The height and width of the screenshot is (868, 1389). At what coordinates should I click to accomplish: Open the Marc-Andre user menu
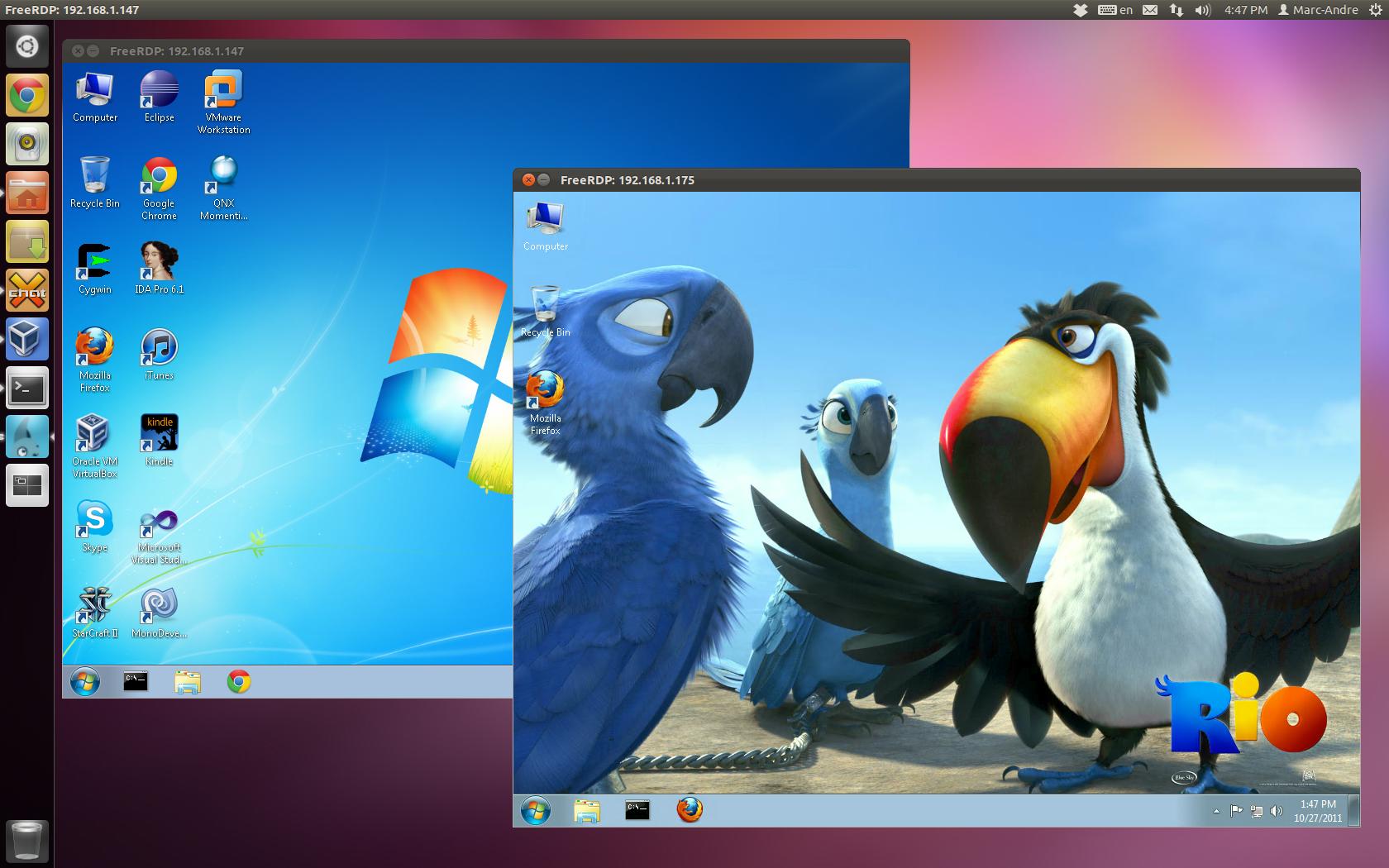(1318, 10)
